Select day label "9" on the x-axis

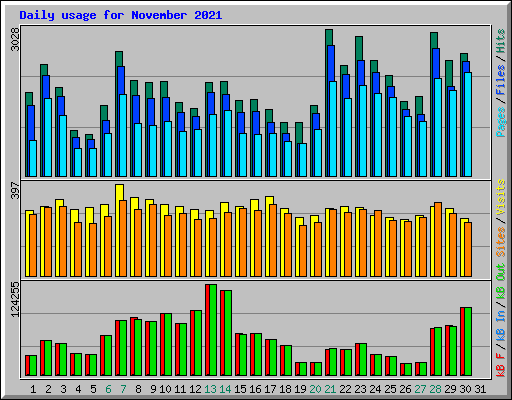pyautogui.click(x=153, y=389)
